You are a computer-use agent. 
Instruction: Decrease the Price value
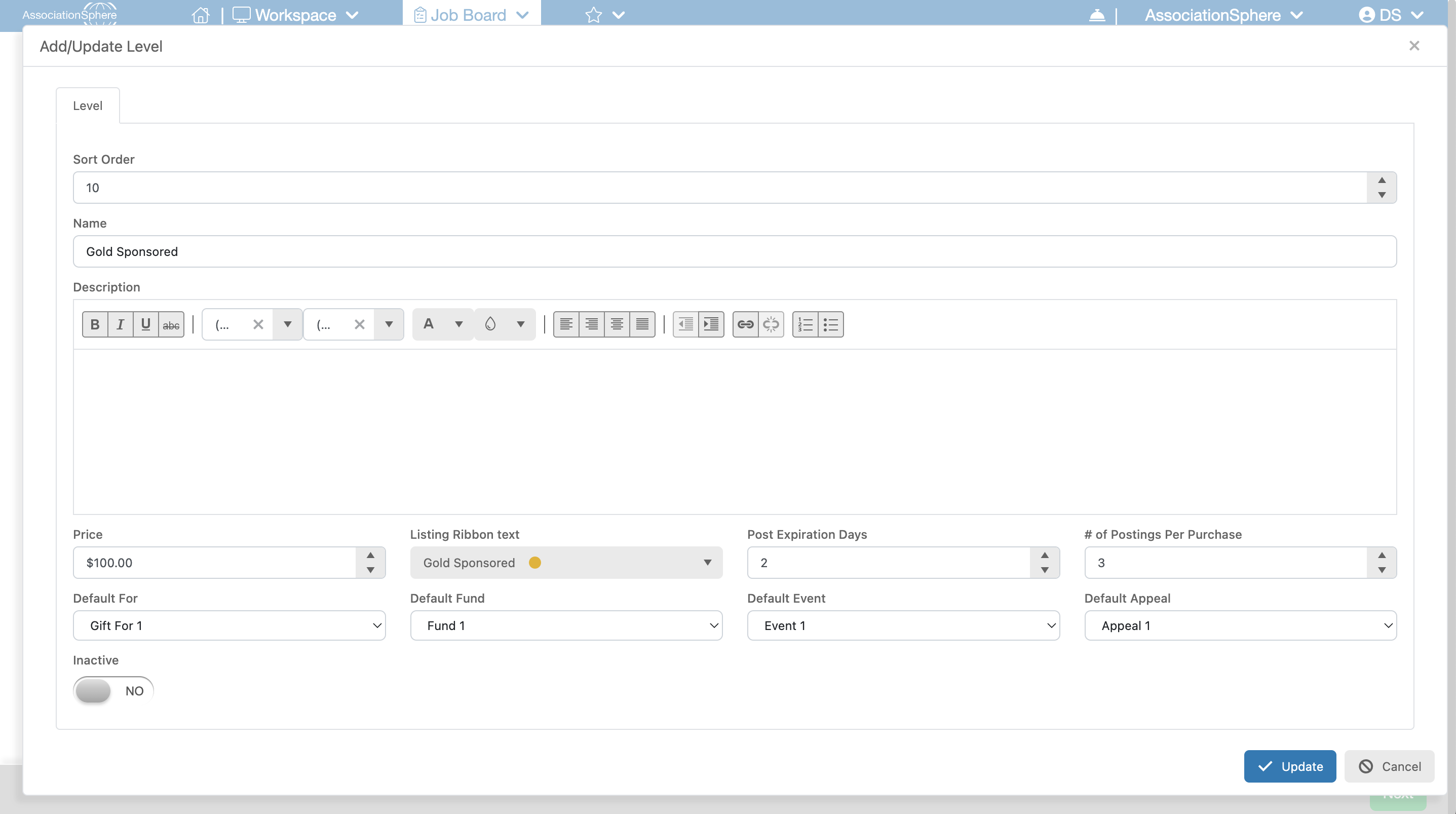coord(370,570)
